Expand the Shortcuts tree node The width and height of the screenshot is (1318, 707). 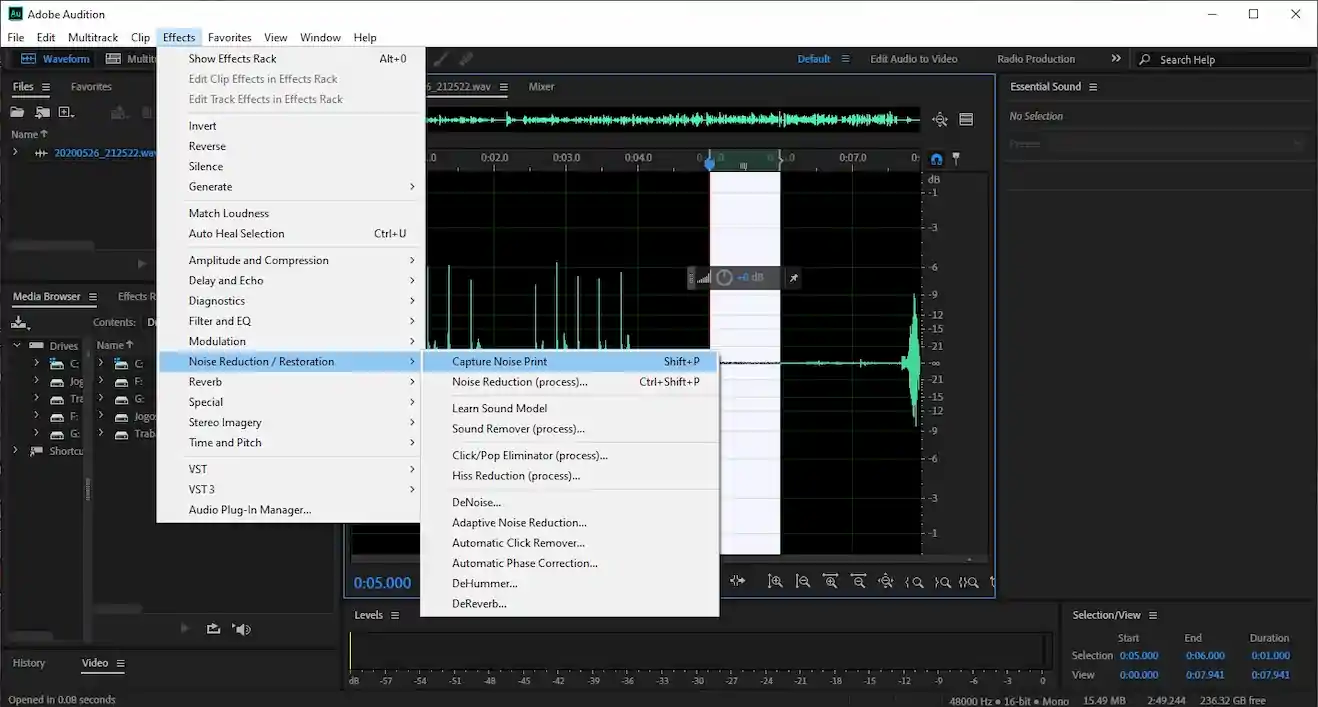pos(15,451)
